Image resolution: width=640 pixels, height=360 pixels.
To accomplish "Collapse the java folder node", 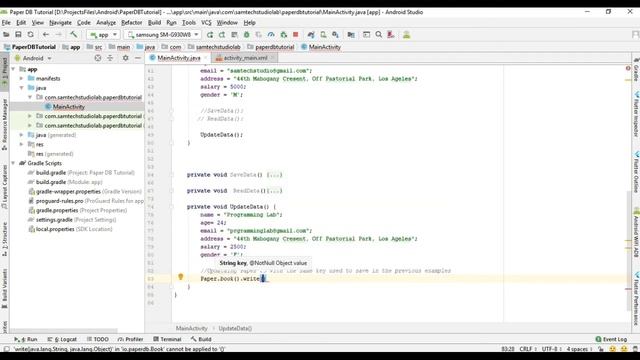I will [x=22, y=88].
